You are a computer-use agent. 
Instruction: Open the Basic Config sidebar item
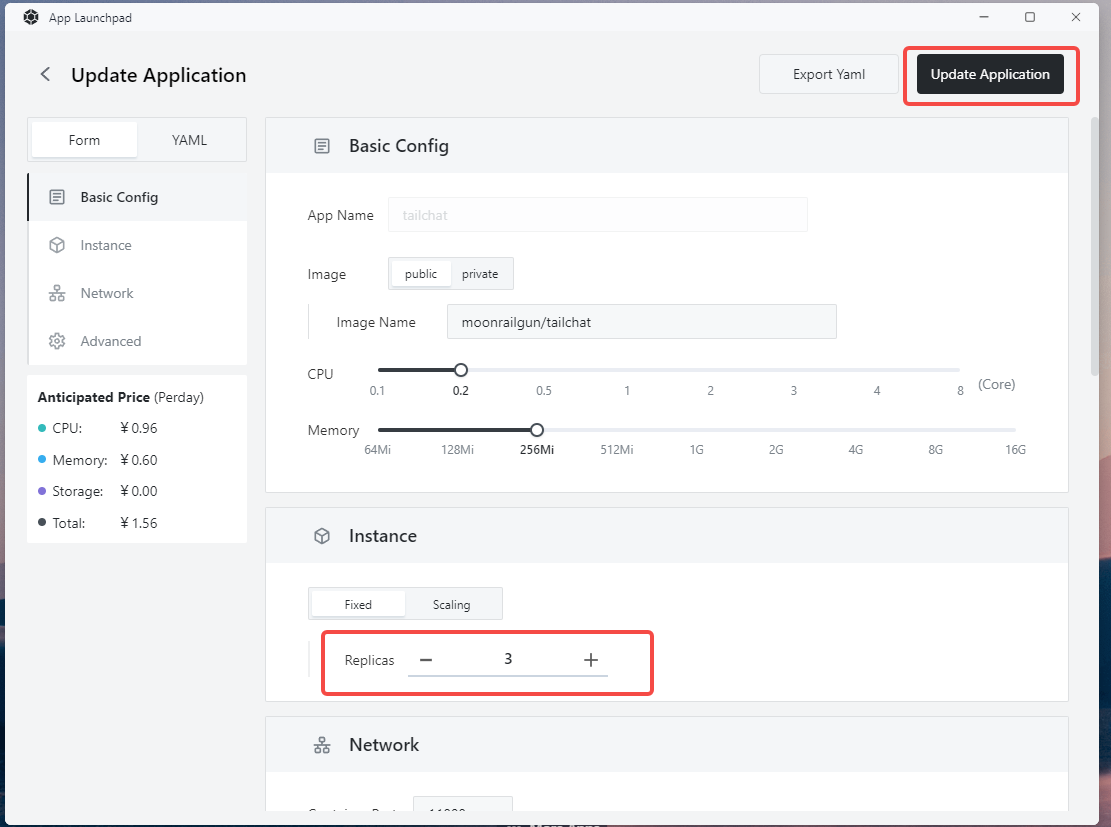[x=137, y=197]
